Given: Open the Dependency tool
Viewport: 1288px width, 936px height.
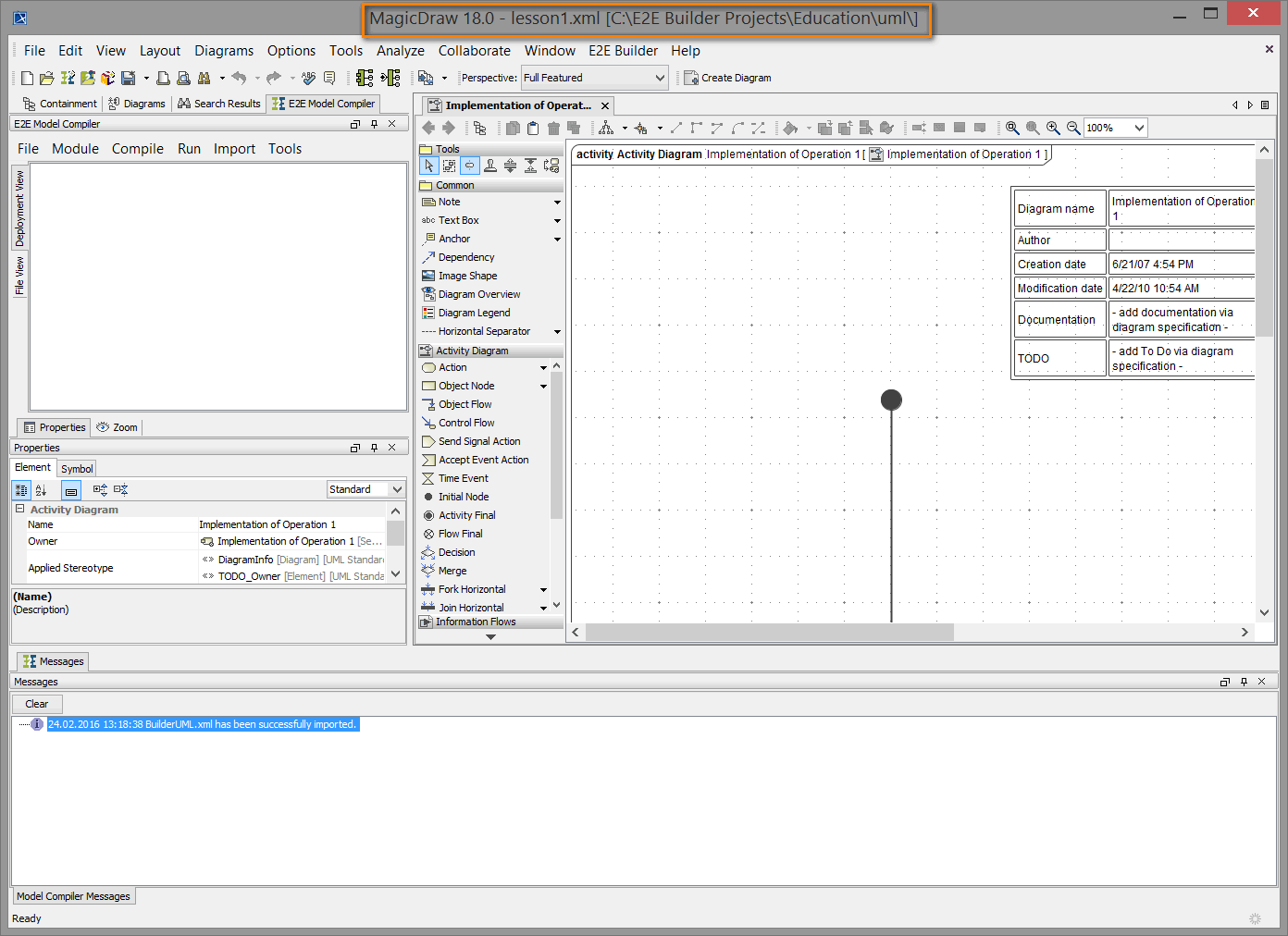Looking at the screenshot, I should pyautogui.click(x=464, y=257).
